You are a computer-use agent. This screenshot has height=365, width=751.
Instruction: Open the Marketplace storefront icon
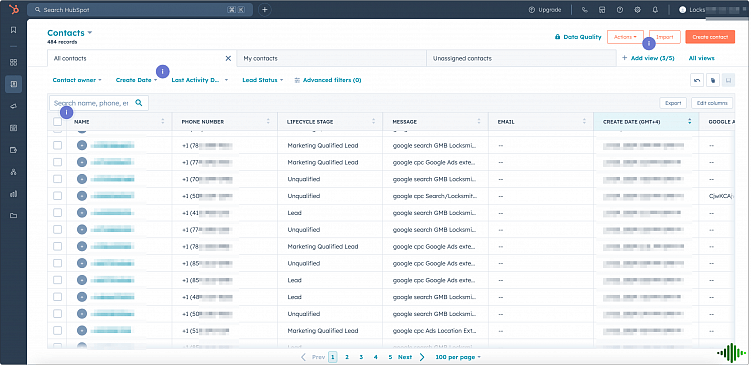602,10
